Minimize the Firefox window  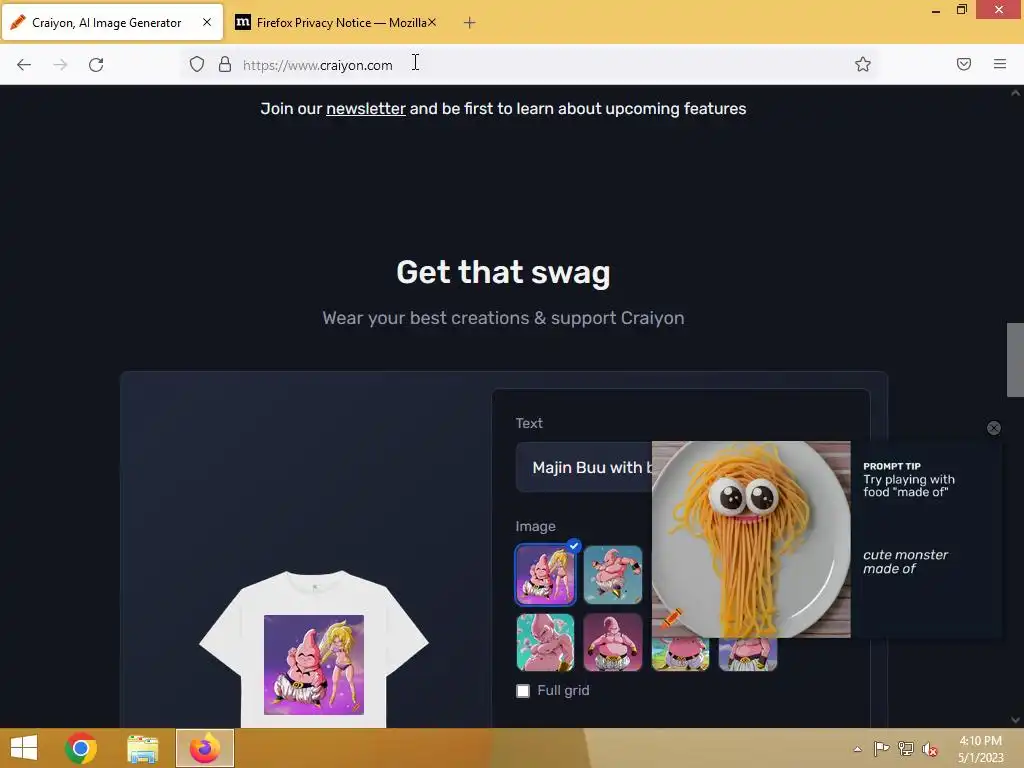click(936, 10)
